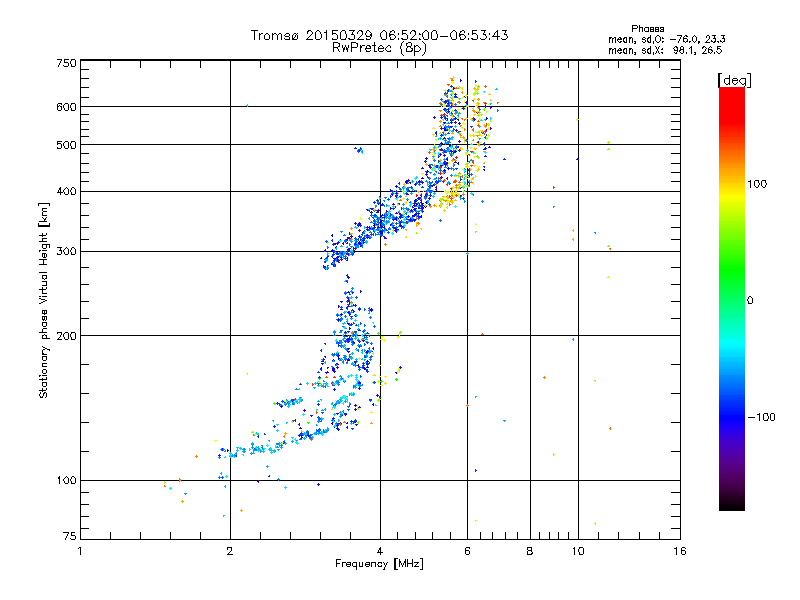Click the '75' y-axis tick label
This screenshot has width=800, height=600.
(70, 536)
